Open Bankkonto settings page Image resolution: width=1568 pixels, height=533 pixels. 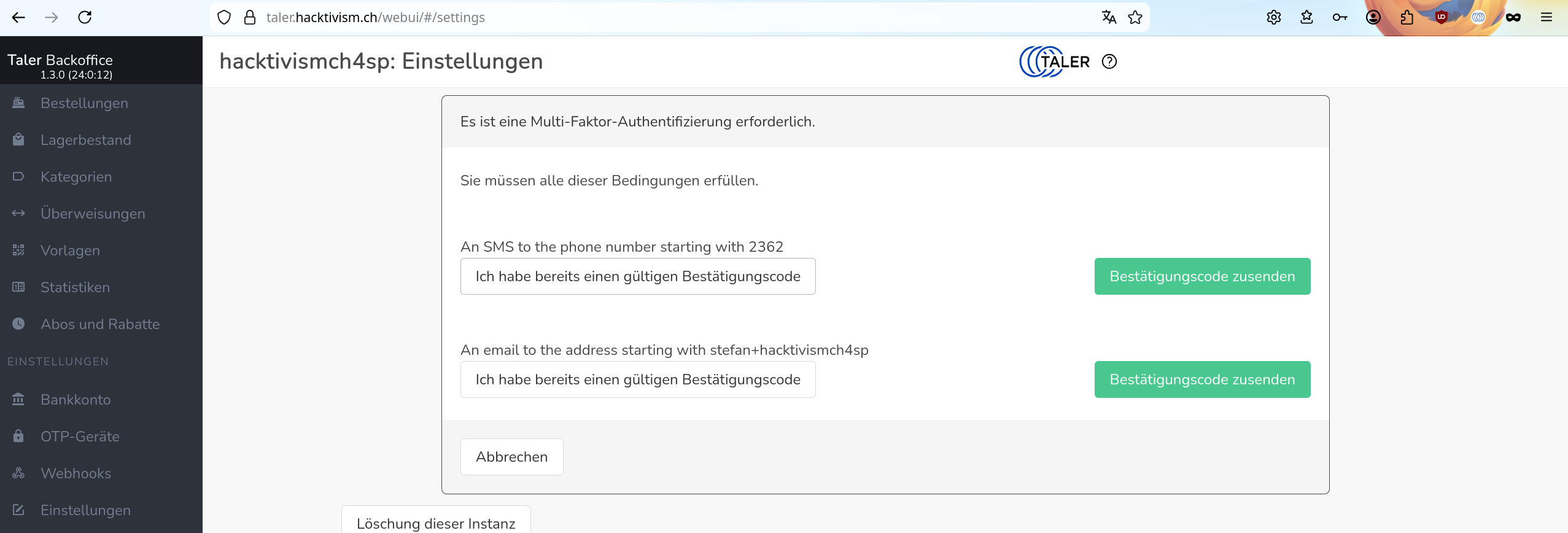pyautogui.click(x=76, y=400)
